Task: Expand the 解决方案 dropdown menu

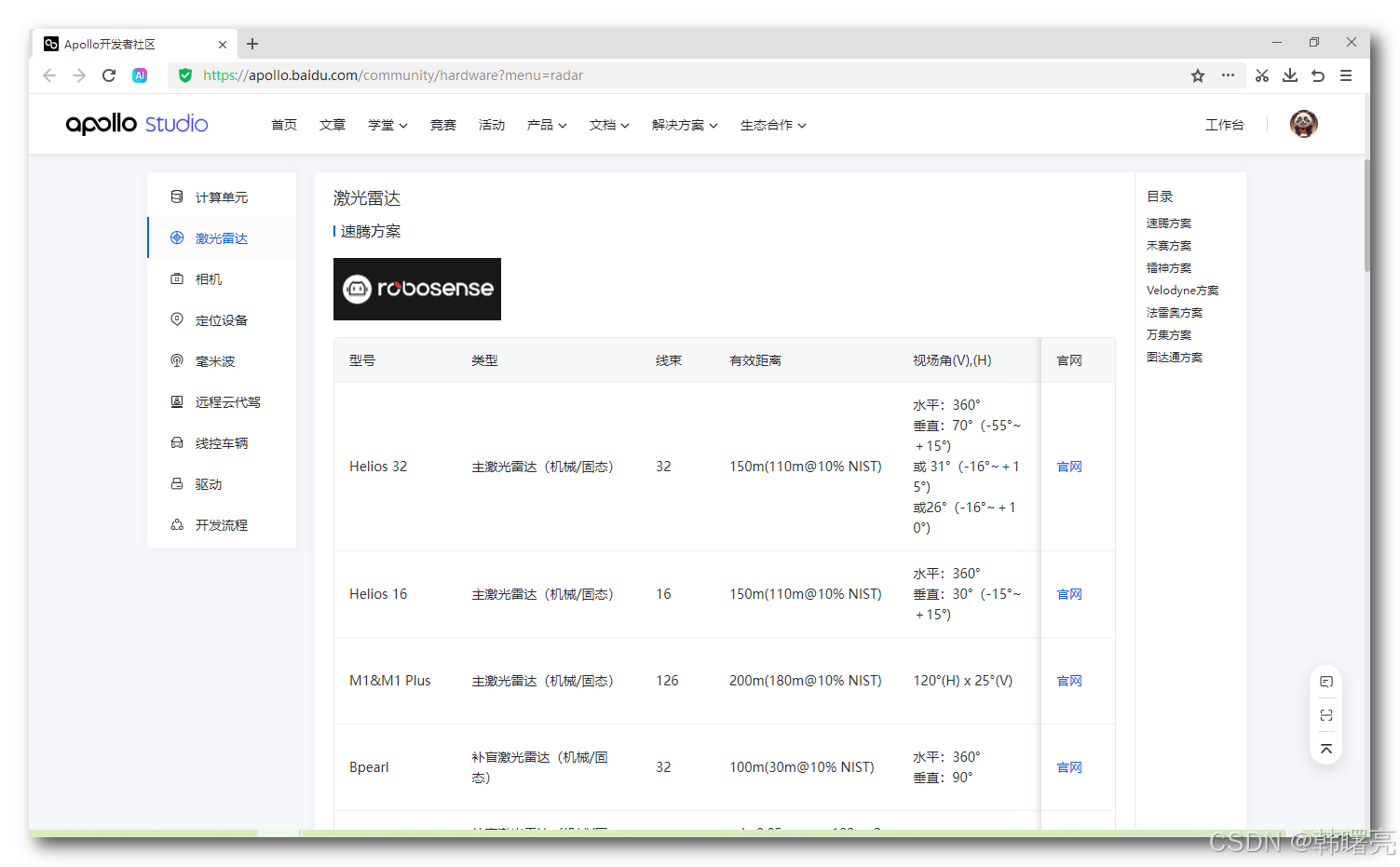Action: point(685,125)
